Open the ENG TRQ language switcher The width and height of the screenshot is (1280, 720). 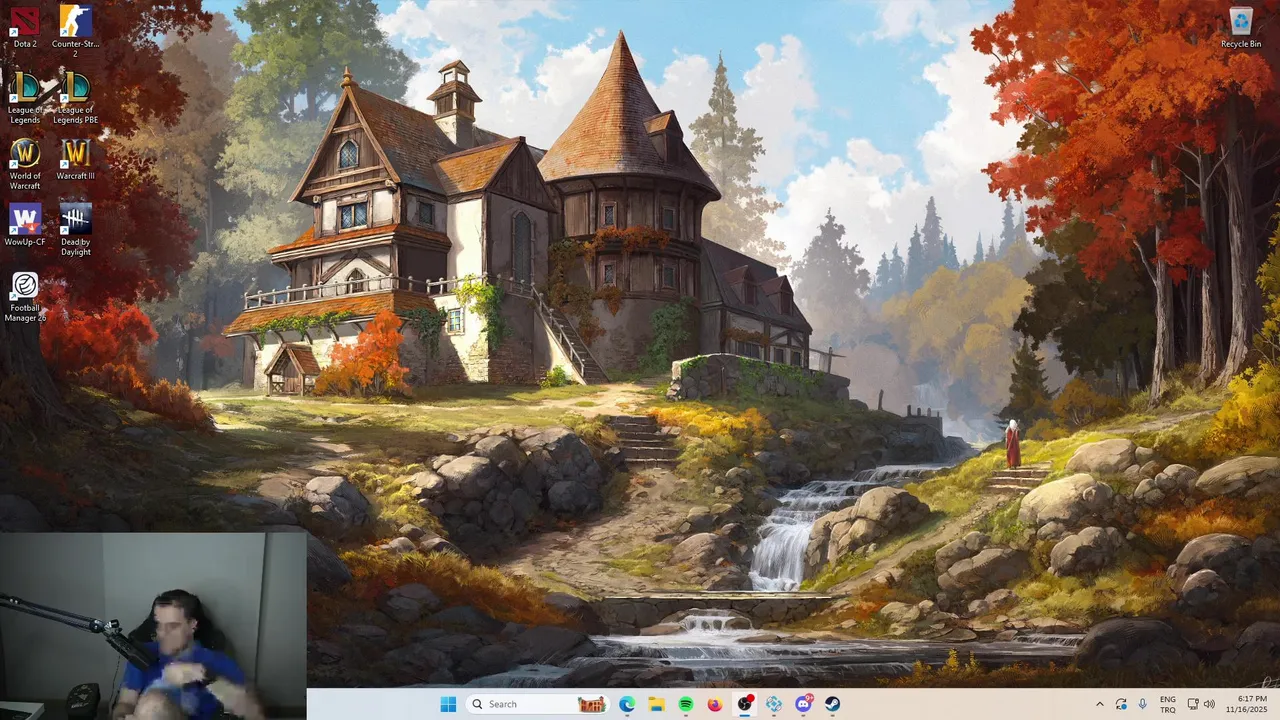click(1168, 704)
